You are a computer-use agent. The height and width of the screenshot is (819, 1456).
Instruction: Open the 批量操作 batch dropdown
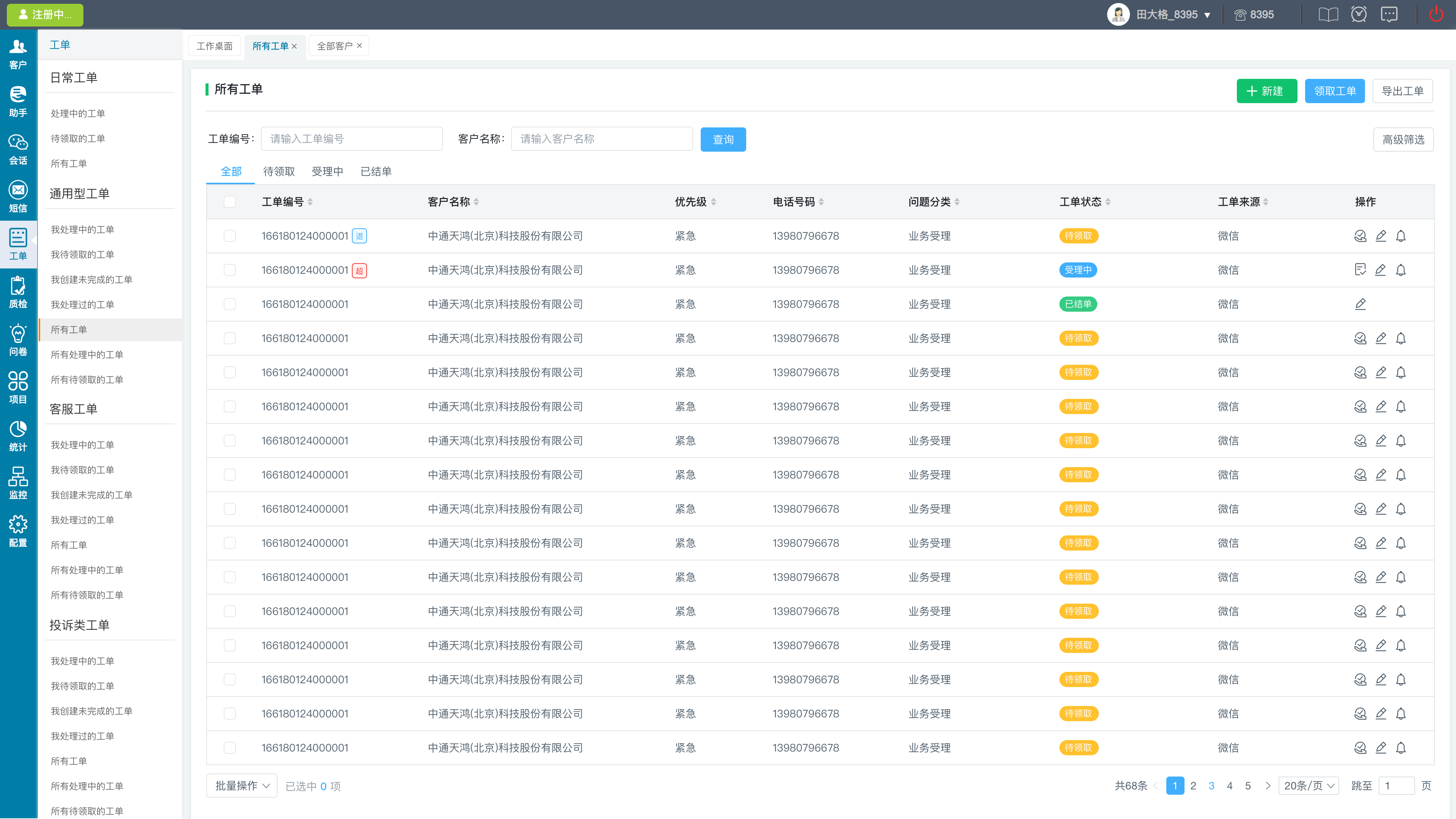coord(242,786)
